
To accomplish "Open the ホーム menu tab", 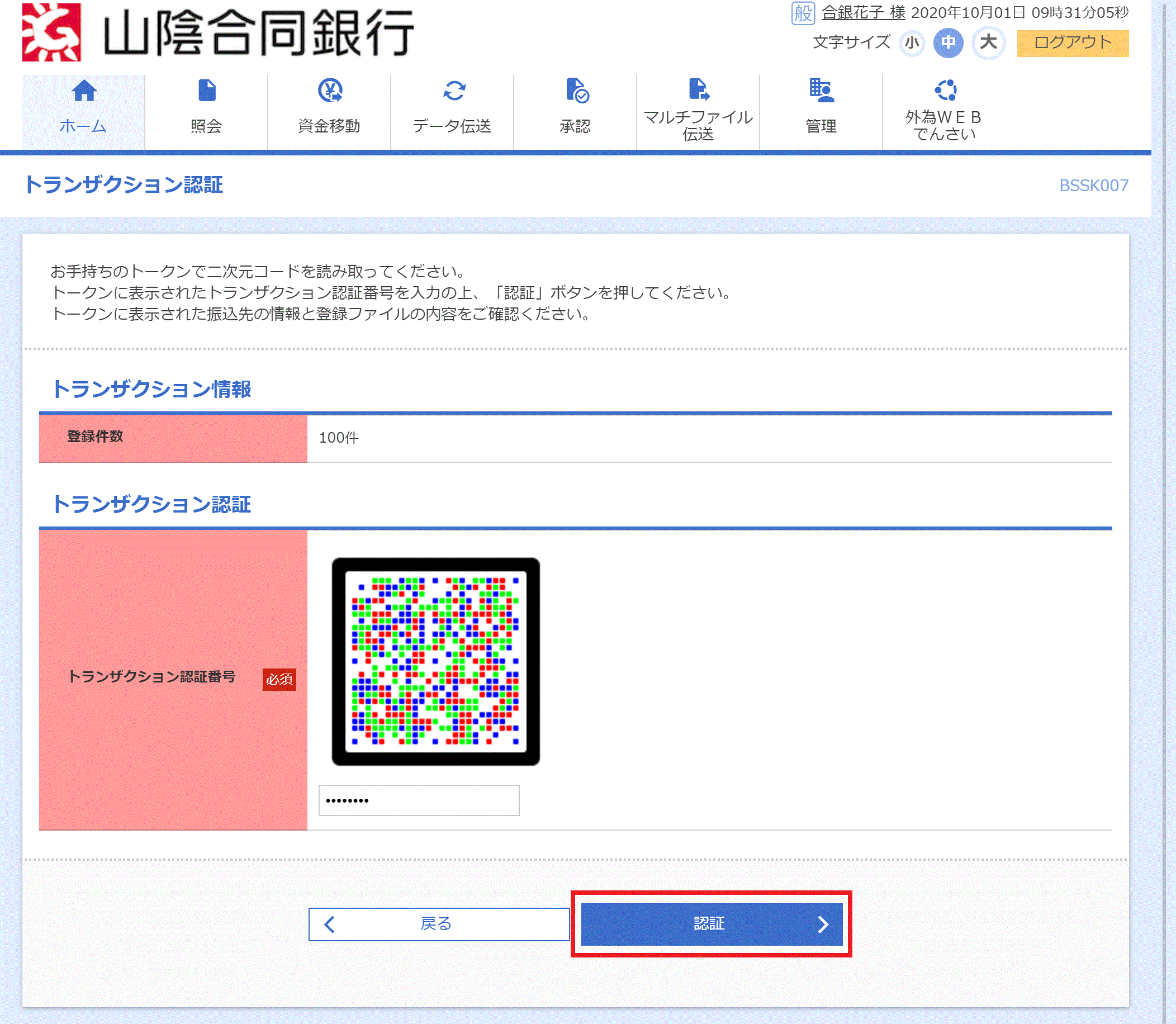I will click(83, 112).
